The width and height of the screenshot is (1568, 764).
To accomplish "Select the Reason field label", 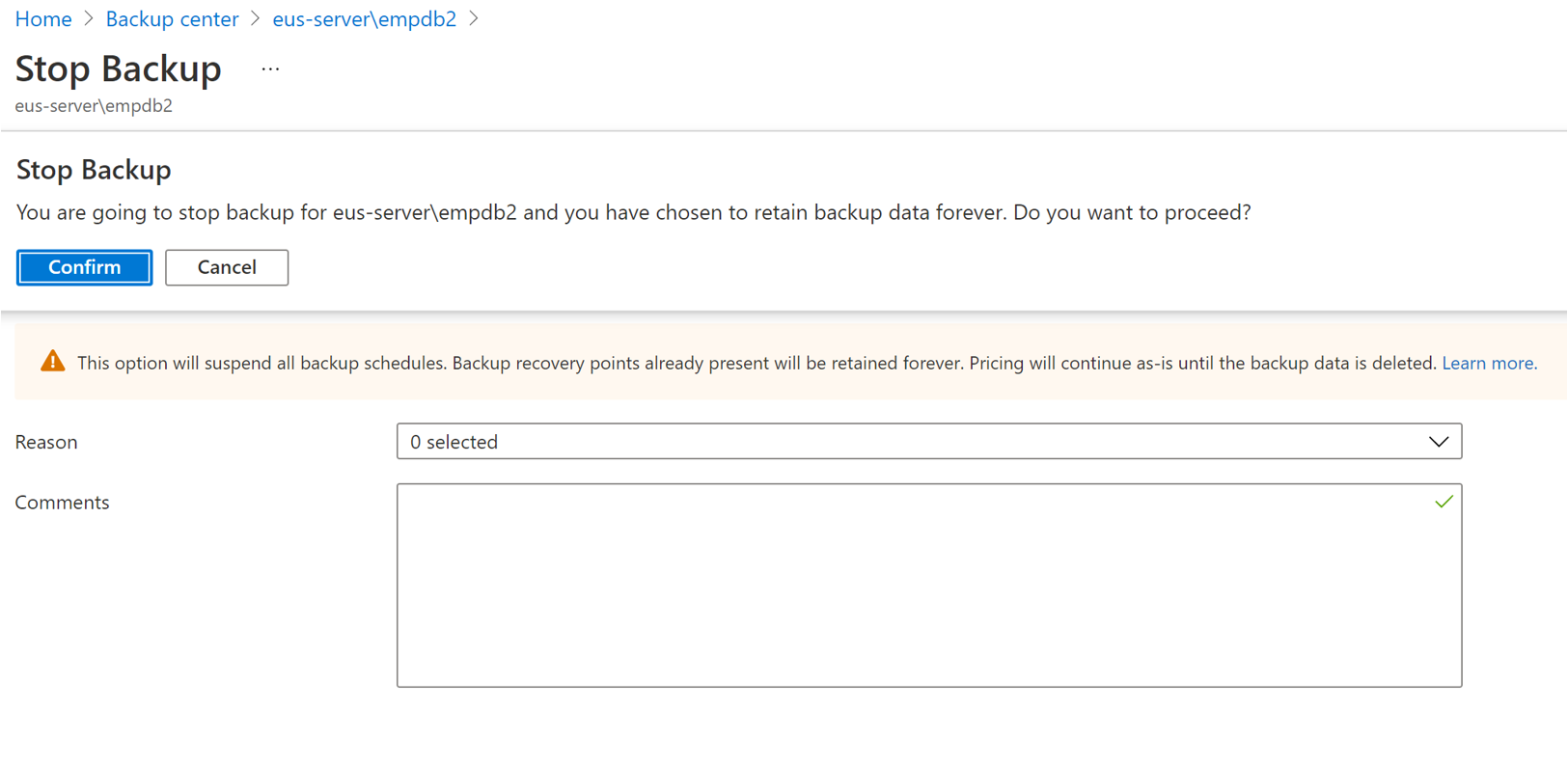I will (x=45, y=442).
